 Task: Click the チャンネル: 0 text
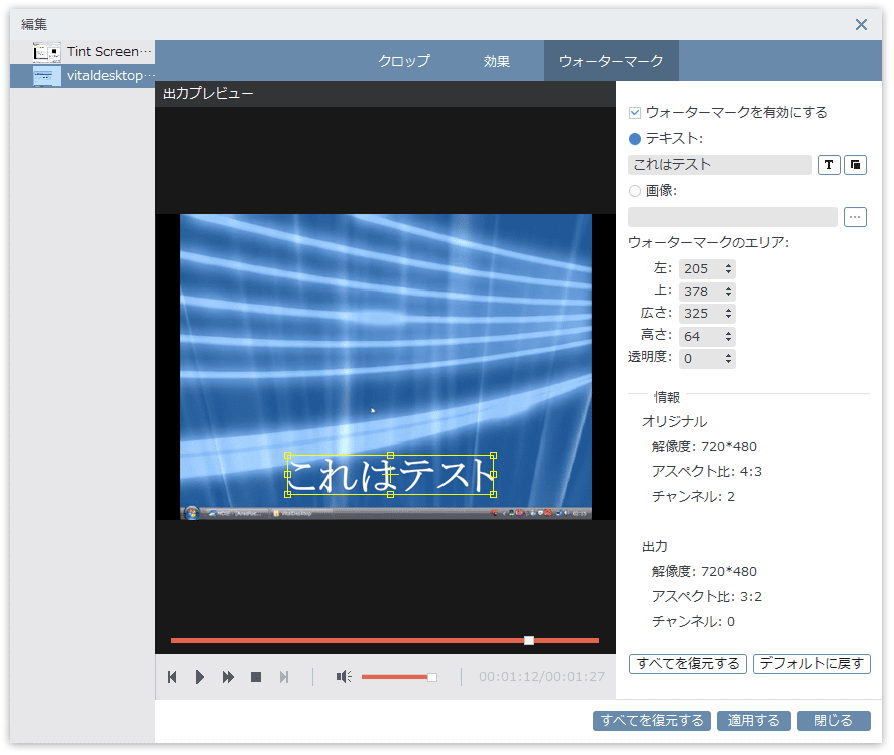[693, 622]
